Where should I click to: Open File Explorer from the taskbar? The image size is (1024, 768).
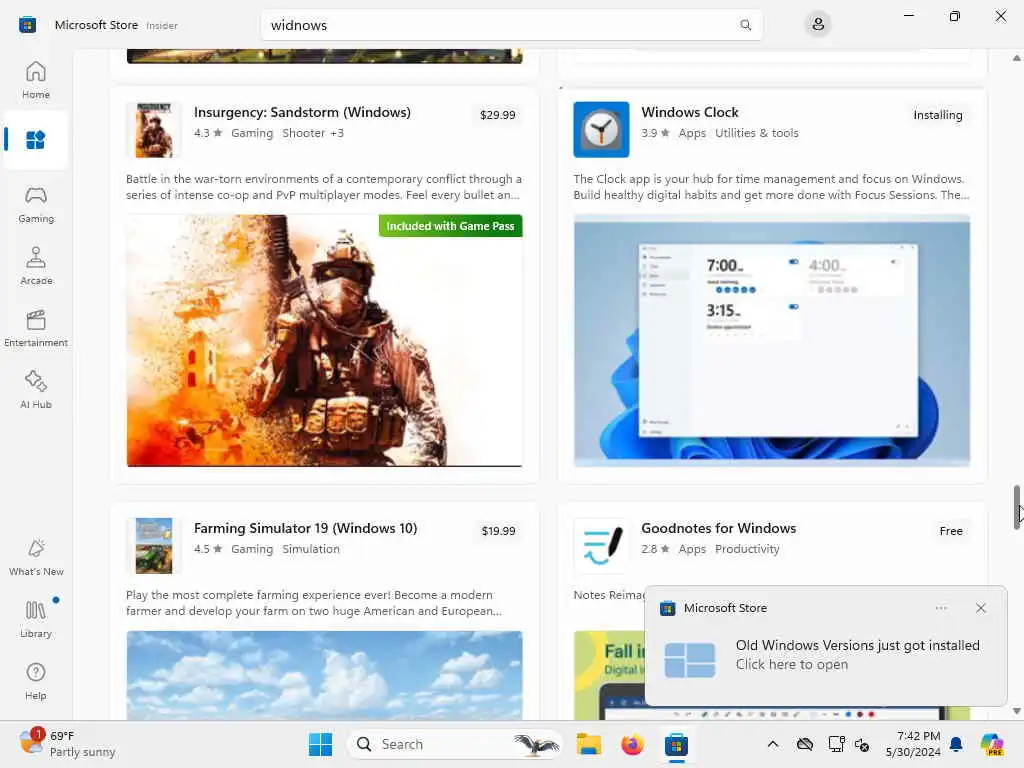coord(588,744)
